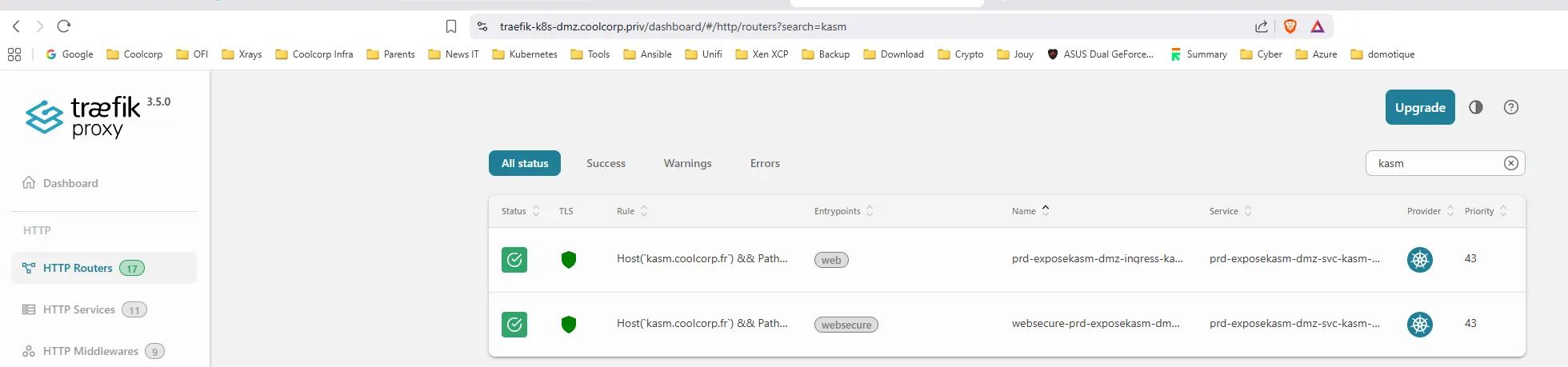Click the Upgrade button
The image size is (1568, 367).
point(1420,107)
